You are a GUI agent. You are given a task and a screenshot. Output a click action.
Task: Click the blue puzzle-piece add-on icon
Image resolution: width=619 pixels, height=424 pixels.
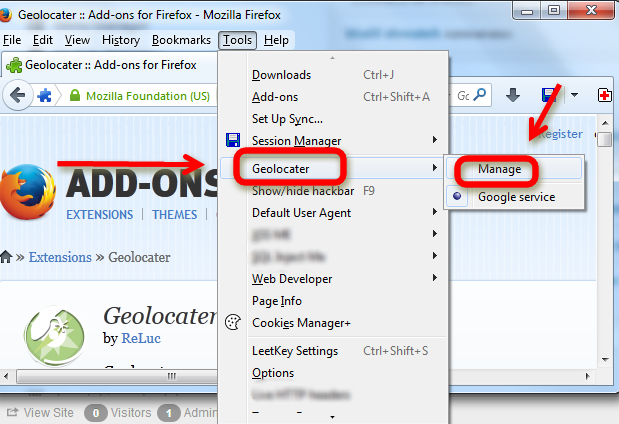45,97
